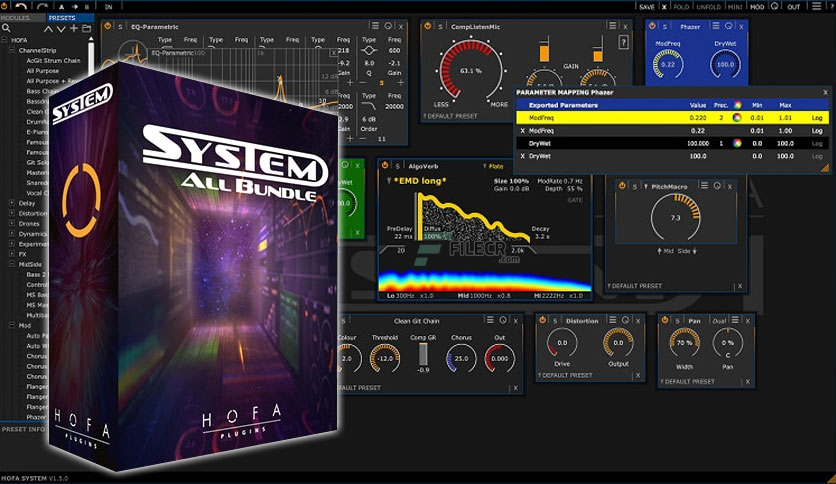The height and width of the screenshot is (484, 836).
Task: Expand the Delay preset folder
Action: click(x=12, y=203)
